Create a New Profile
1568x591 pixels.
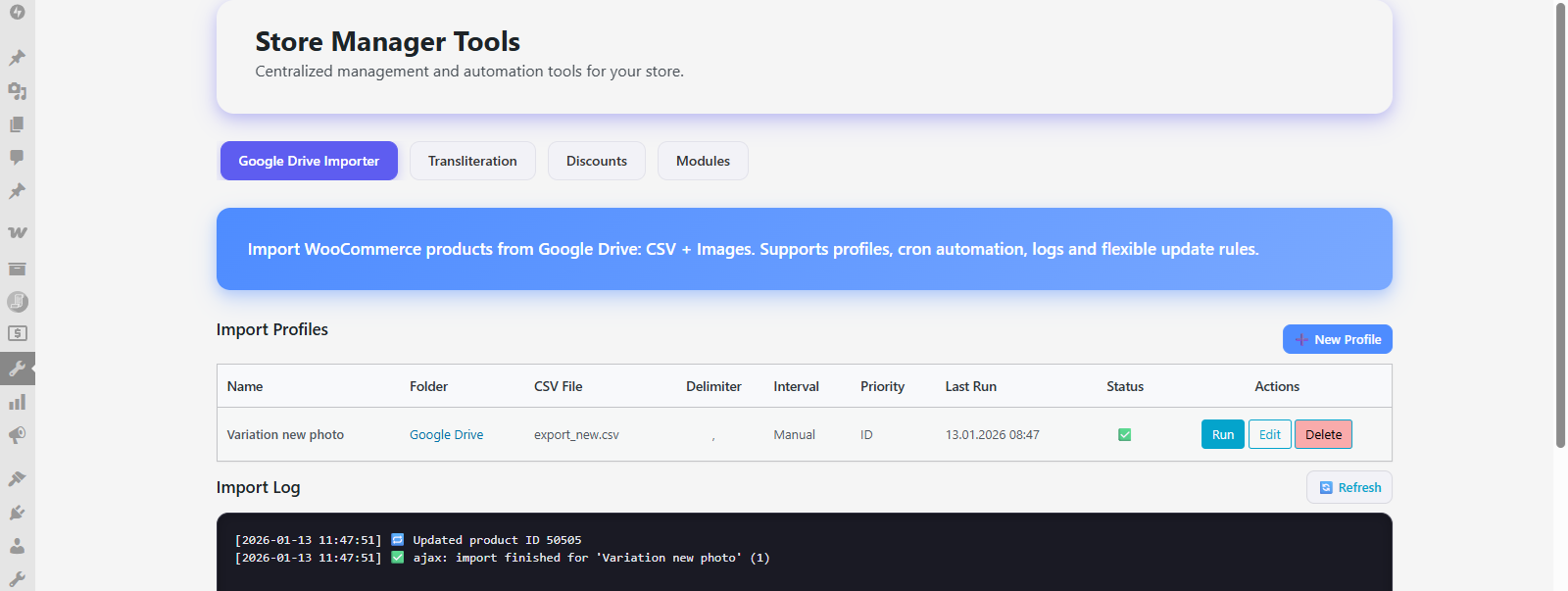click(x=1338, y=339)
